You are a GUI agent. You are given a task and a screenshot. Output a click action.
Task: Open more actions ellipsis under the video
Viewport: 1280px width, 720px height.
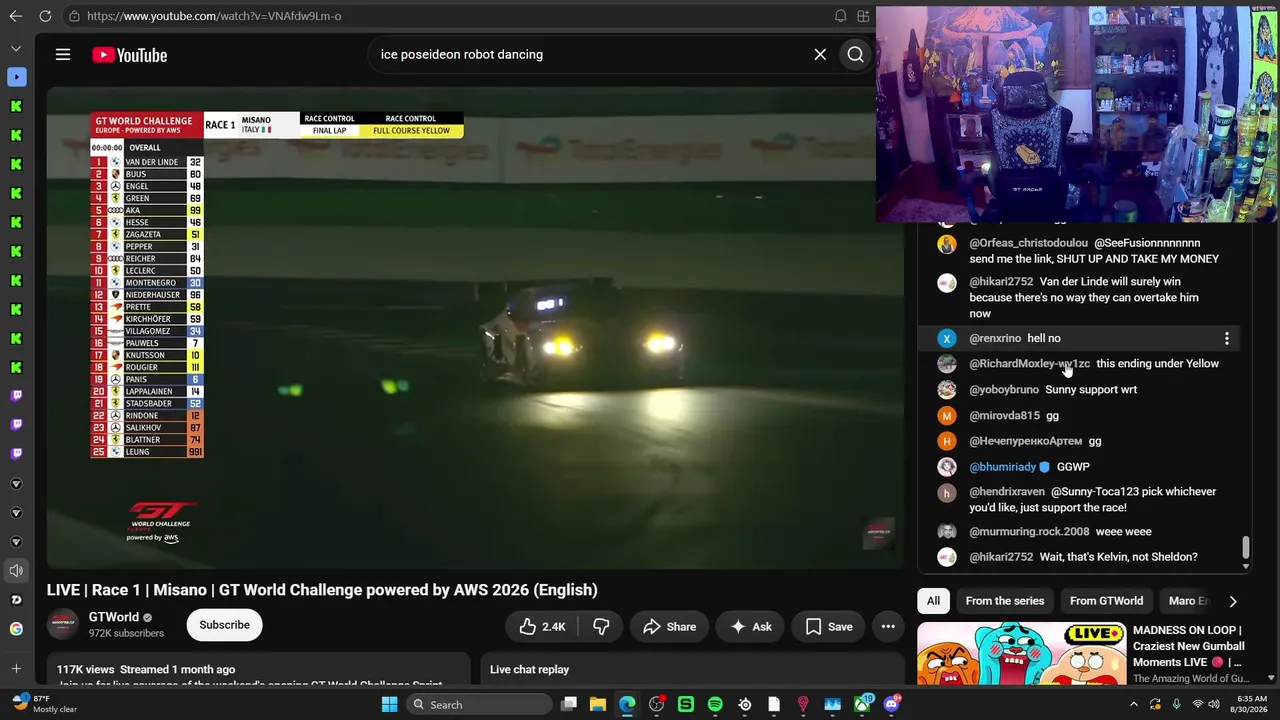888,627
